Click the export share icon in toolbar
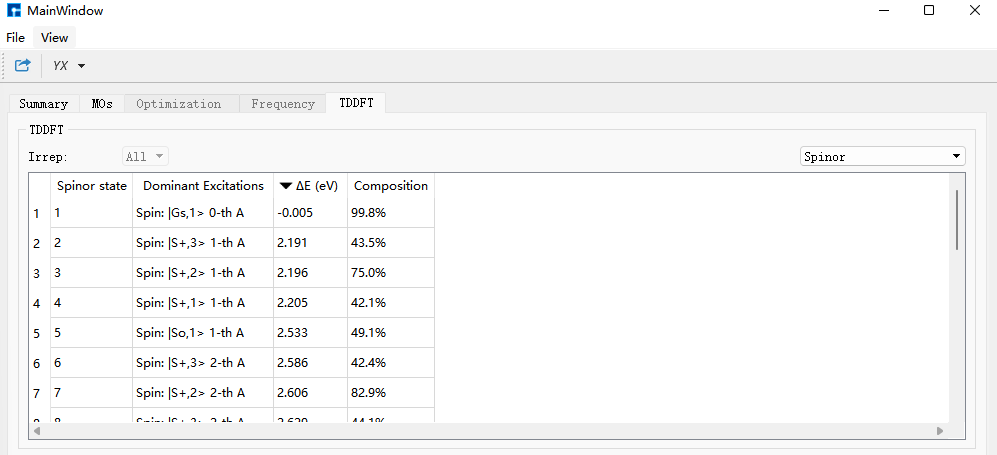997x455 pixels. [x=23, y=65]
